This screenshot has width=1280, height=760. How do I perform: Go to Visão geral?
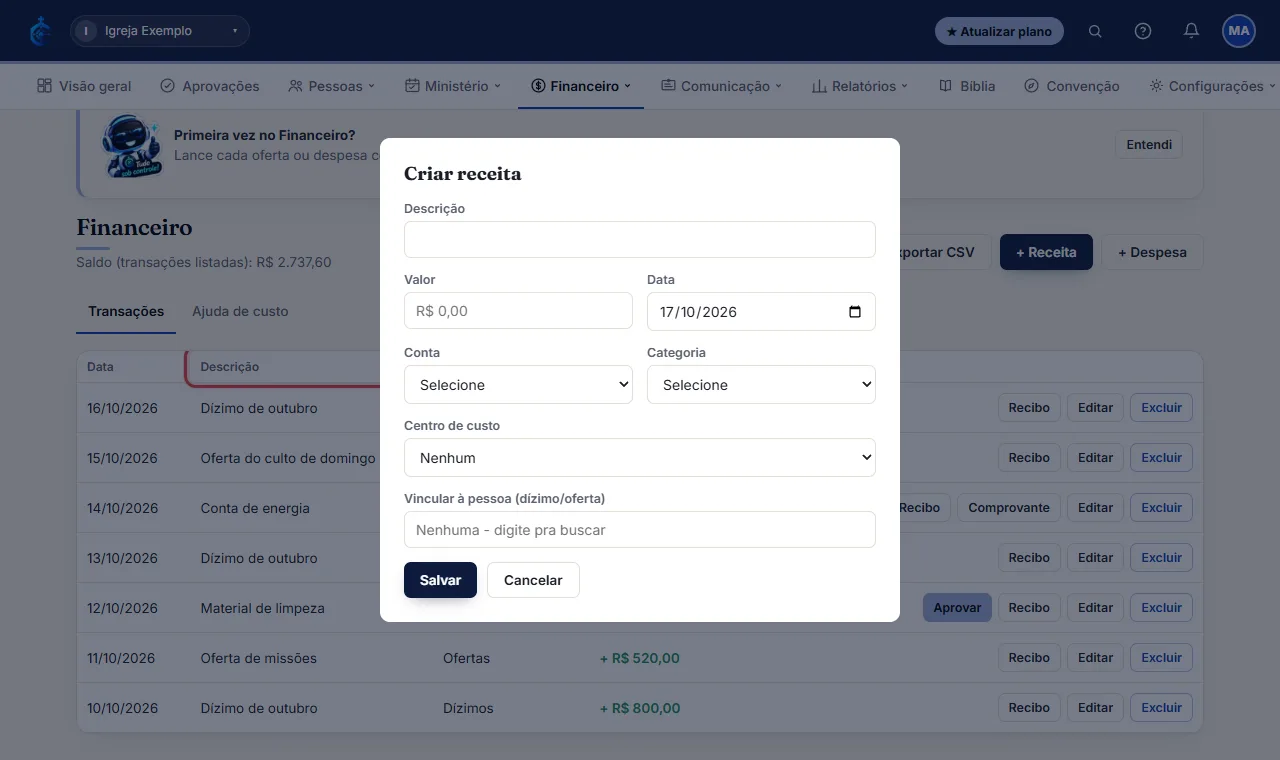coord(84,86)
